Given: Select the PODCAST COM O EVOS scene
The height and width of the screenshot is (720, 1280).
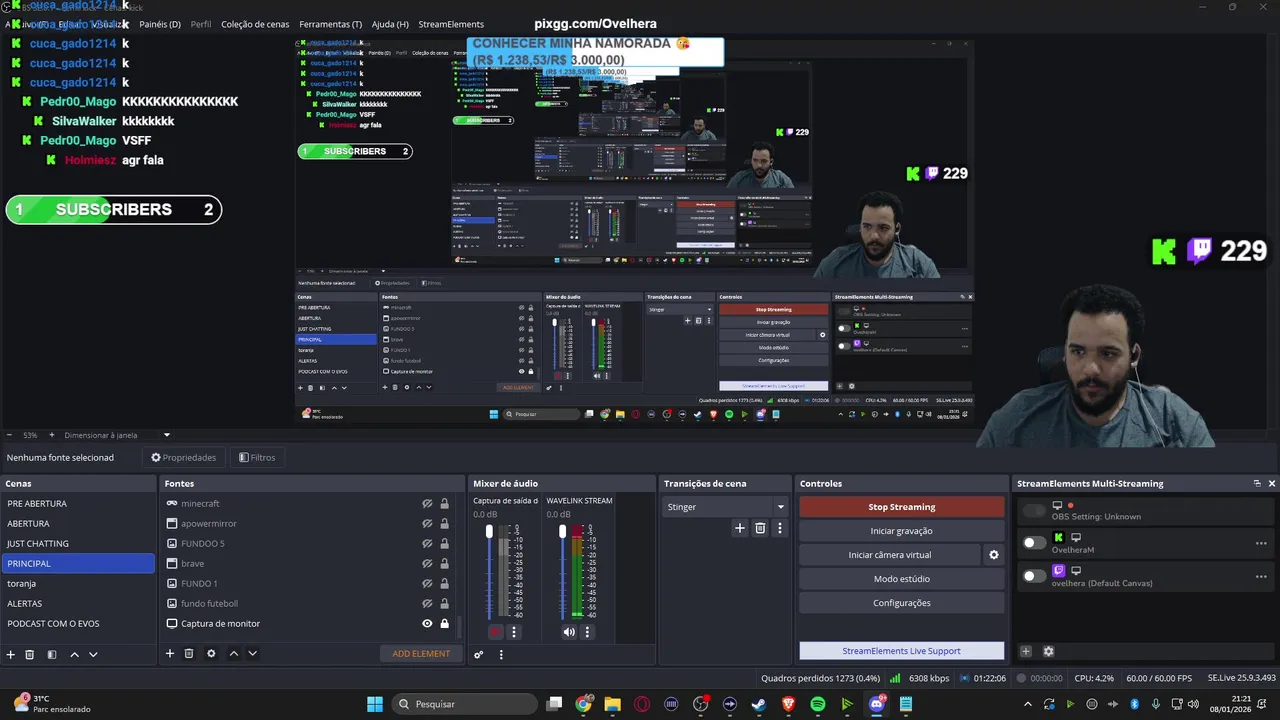Looking at the screenshot, I should click(x=78, y=624).
